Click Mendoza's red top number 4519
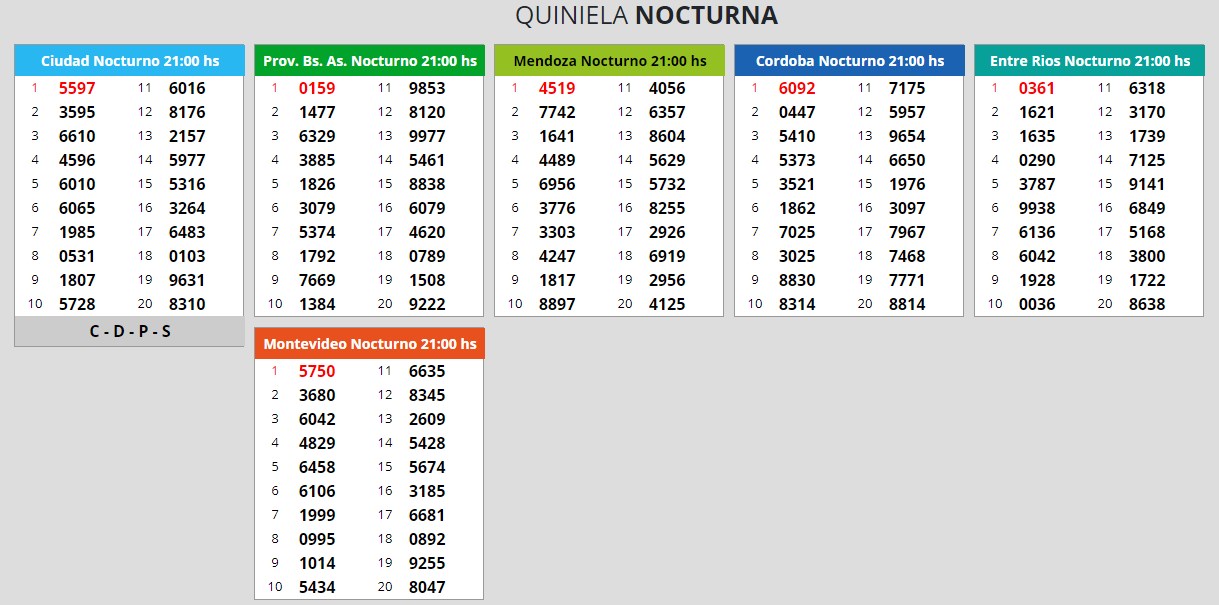Screen dimensions: 1219x605 coord(557,88)
